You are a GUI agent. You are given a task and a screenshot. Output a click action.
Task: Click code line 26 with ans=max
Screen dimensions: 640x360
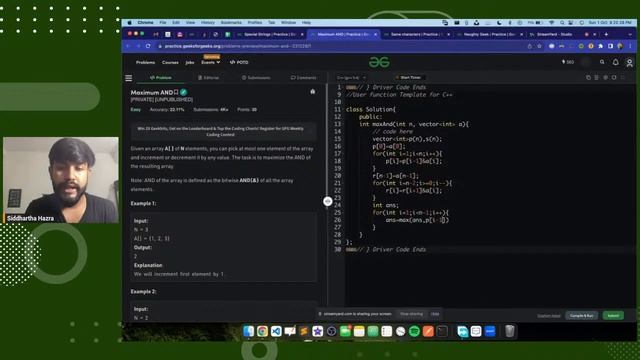(417, 220)
